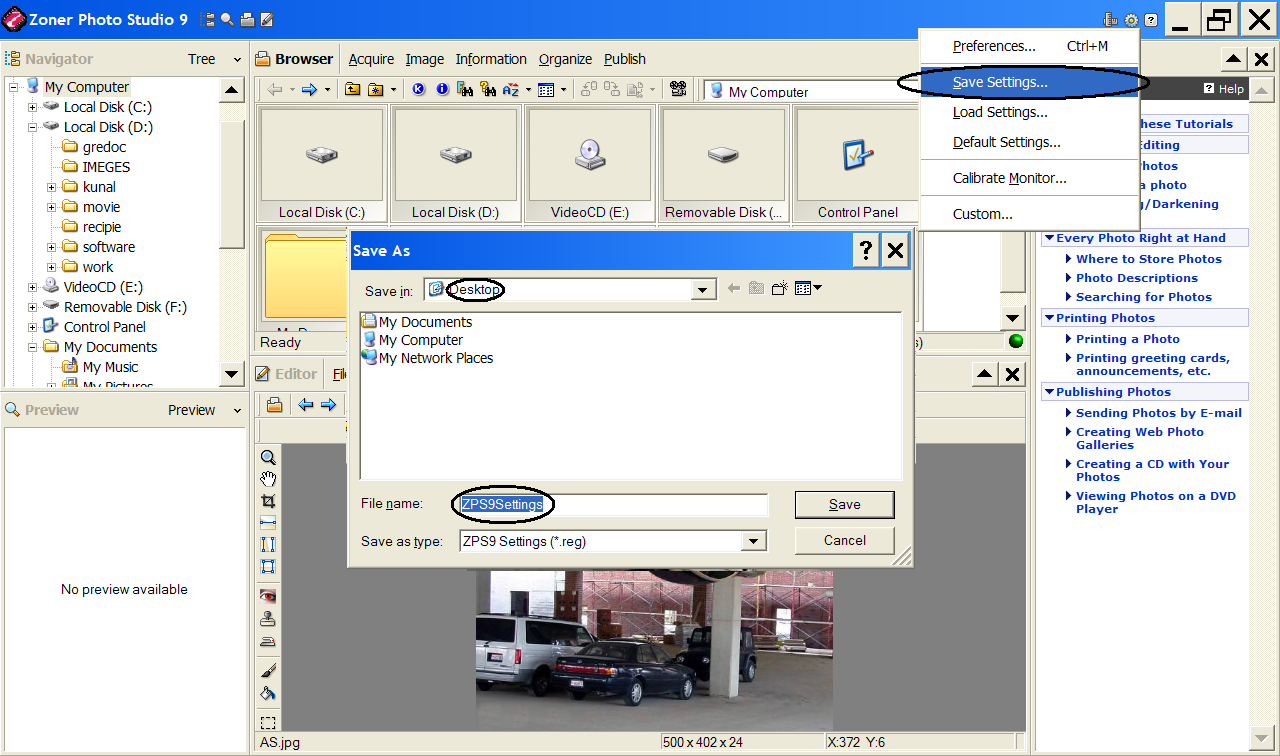1280x756 pixels.
Task: Click the pencil editor icon in title bar
Action: (267, 19)
